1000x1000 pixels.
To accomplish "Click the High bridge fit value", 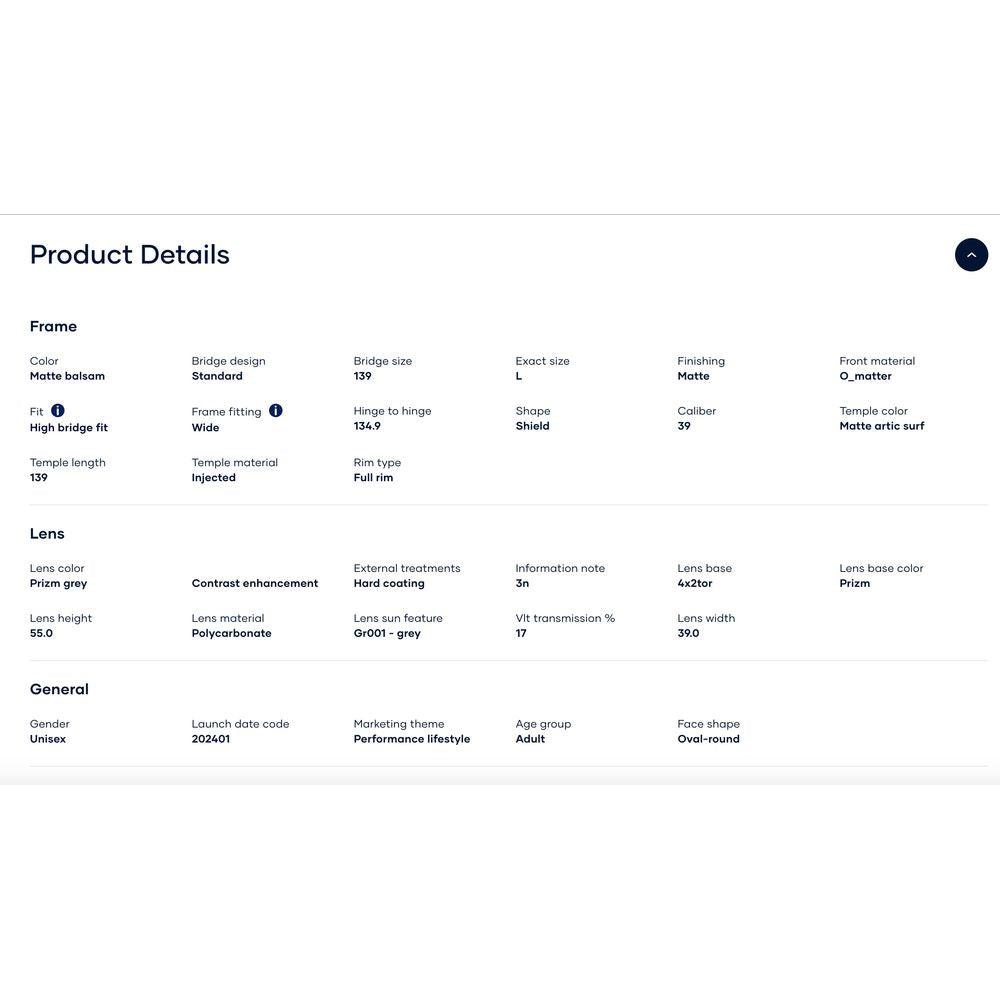I will (69, 428).
